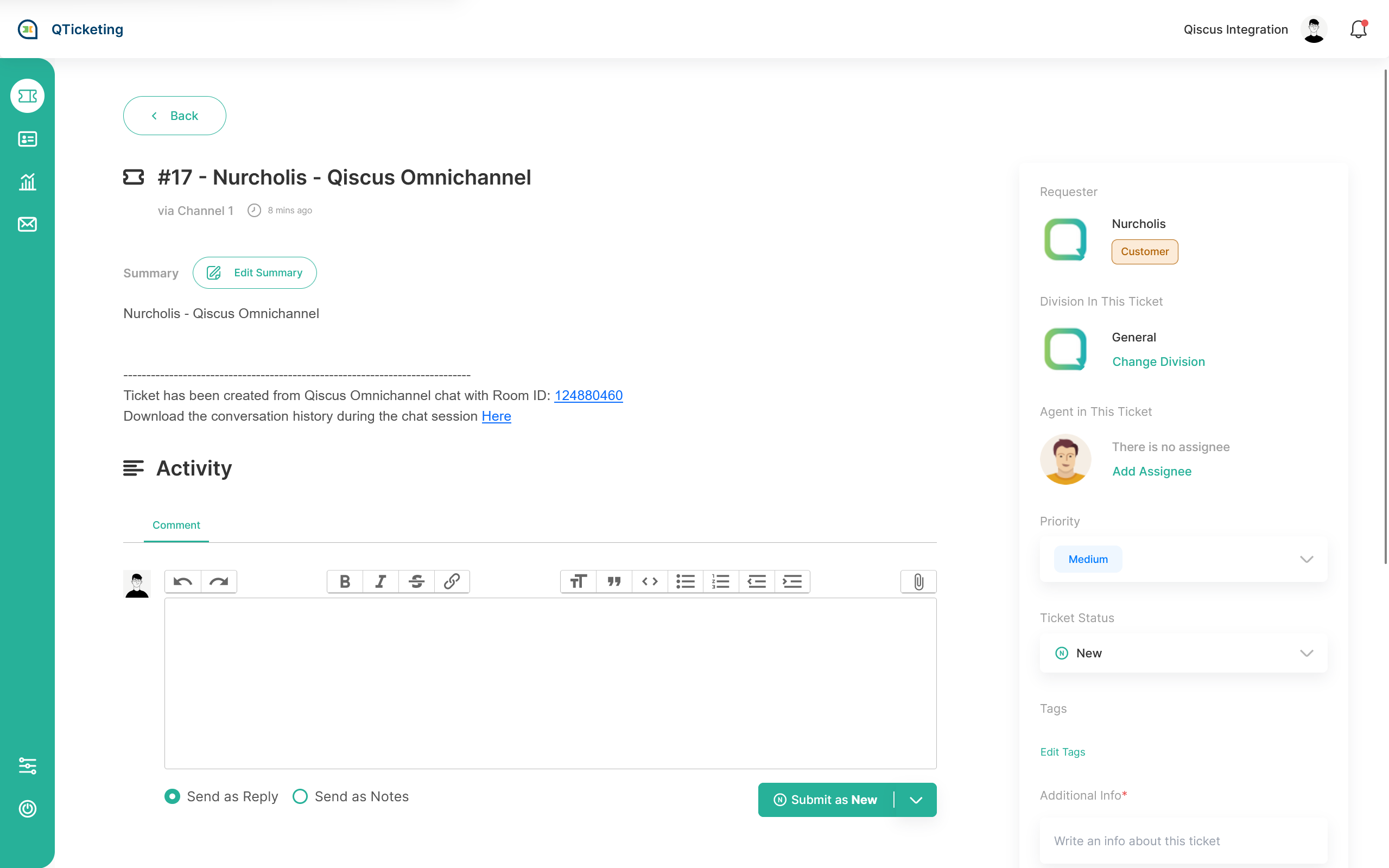This screenshot has height=868, width=1389.
Task: Open the Room ID 124880460 link
Action: point(588,396)
